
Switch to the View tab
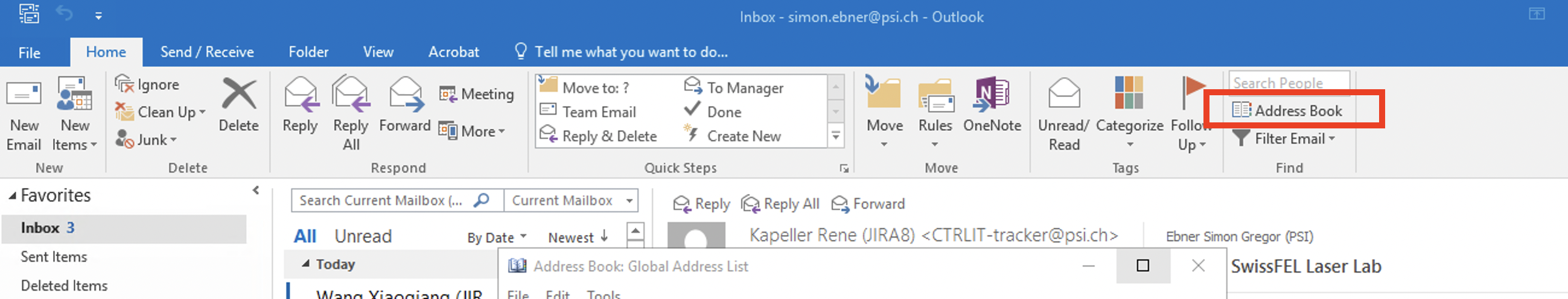pos(378,52)
